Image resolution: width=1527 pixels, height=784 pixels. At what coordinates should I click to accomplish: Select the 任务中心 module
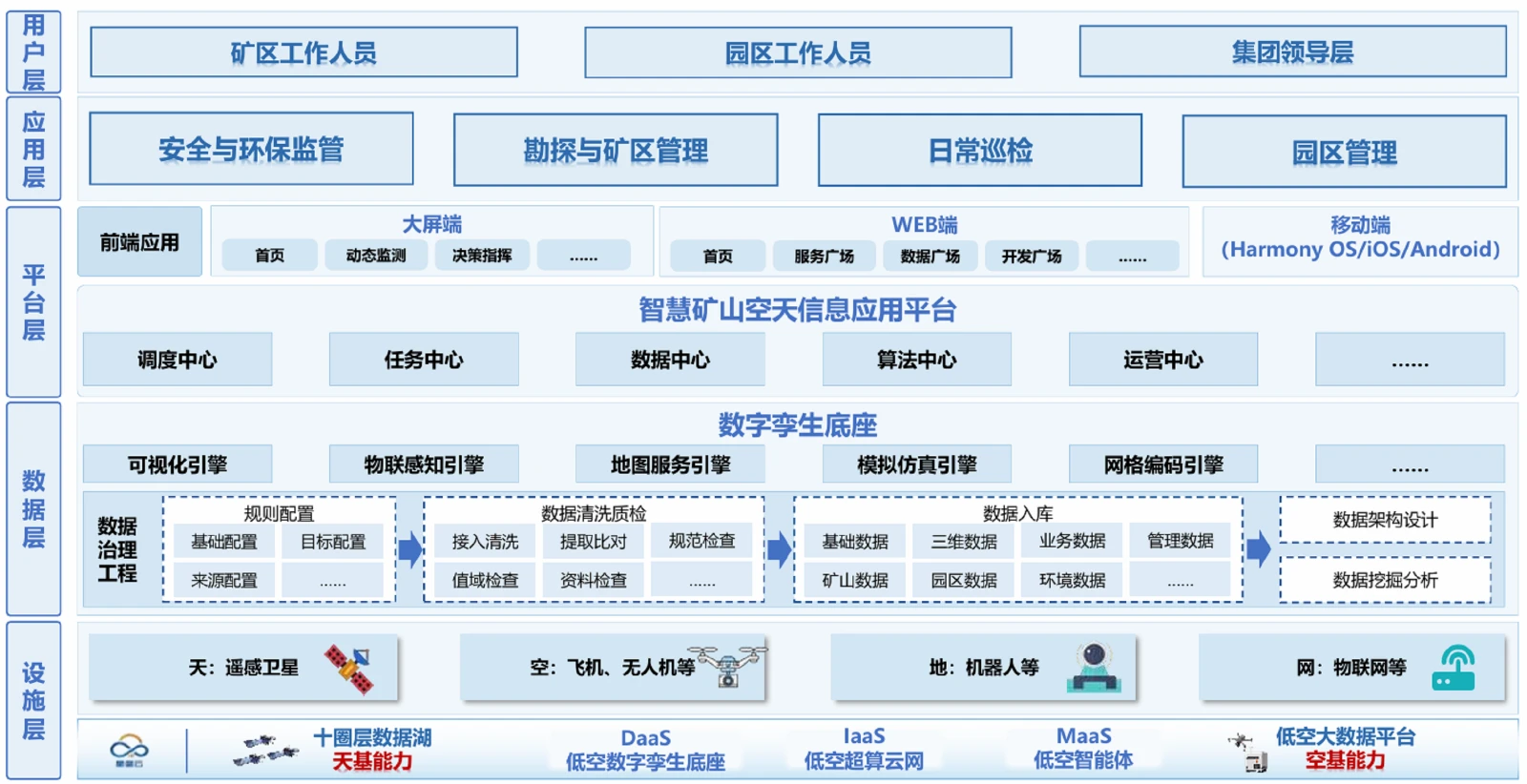(424, 360)
